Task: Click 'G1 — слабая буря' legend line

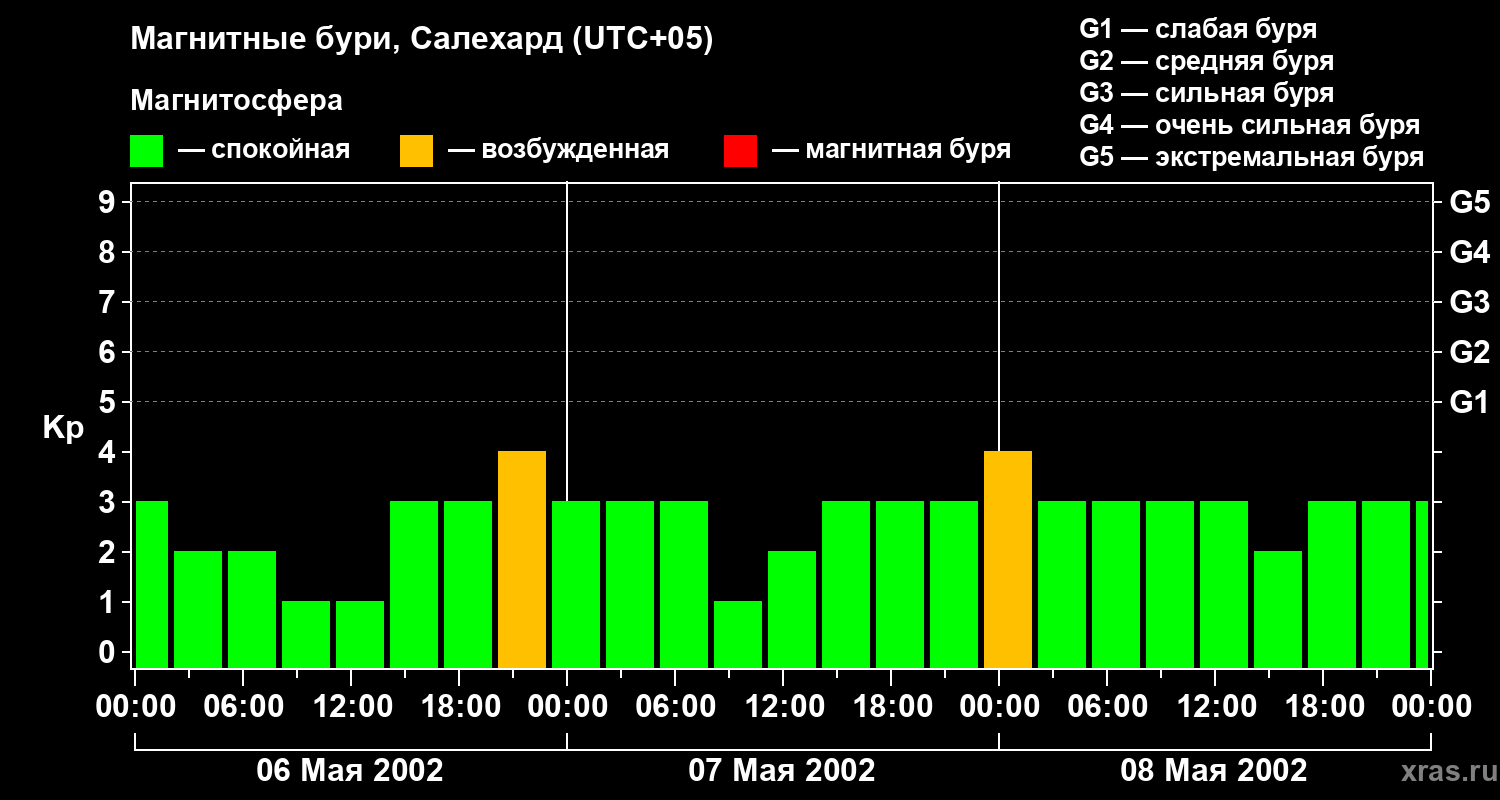Action: pyautogui.click(x=1198, y=29)
